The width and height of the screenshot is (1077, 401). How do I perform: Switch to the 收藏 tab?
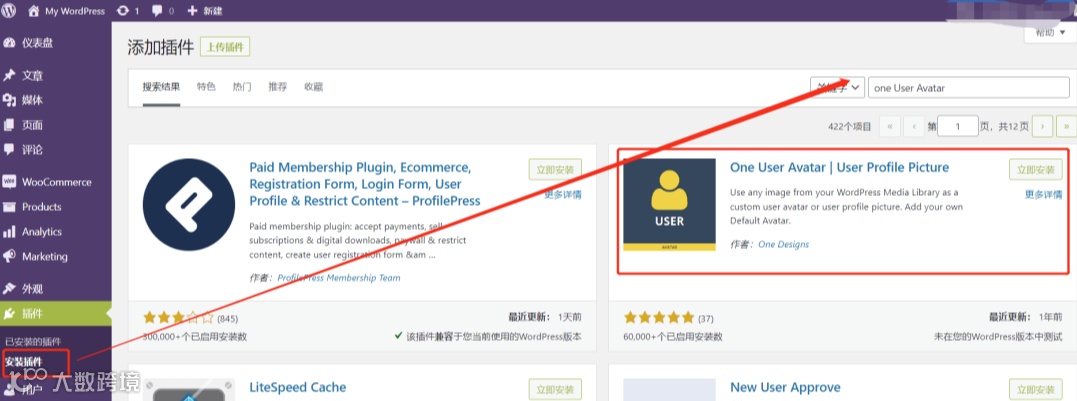(x=313, y=87)
